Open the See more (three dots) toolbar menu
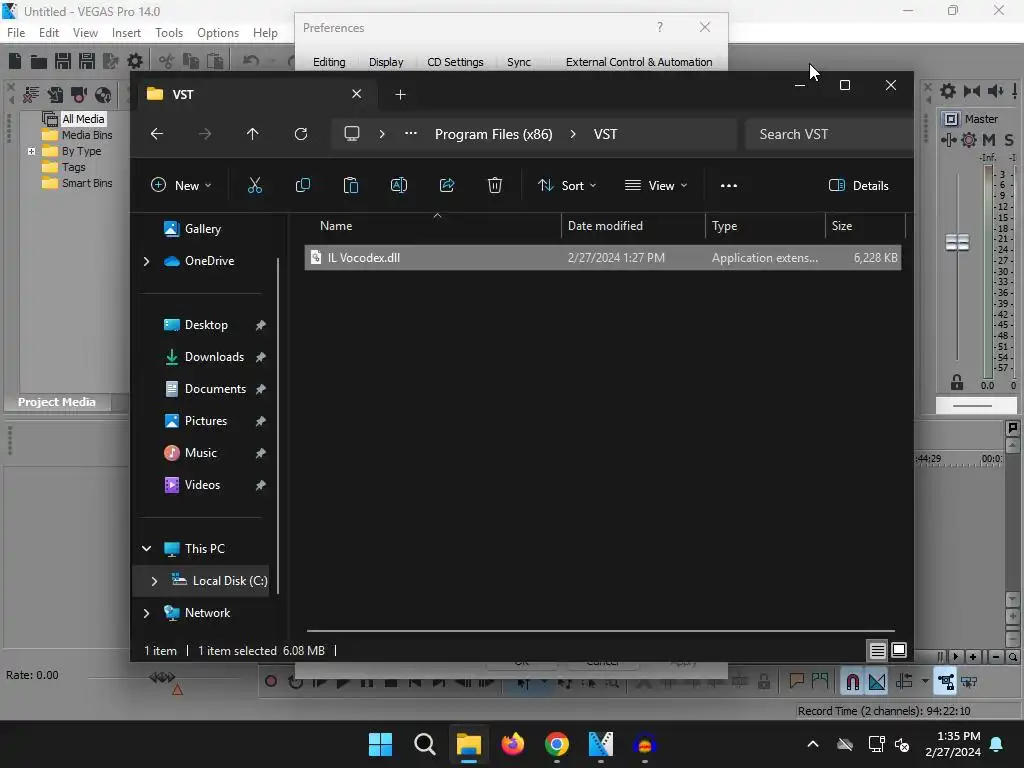The width and height of the screenshot is (1024, 768). pos(729,185)
